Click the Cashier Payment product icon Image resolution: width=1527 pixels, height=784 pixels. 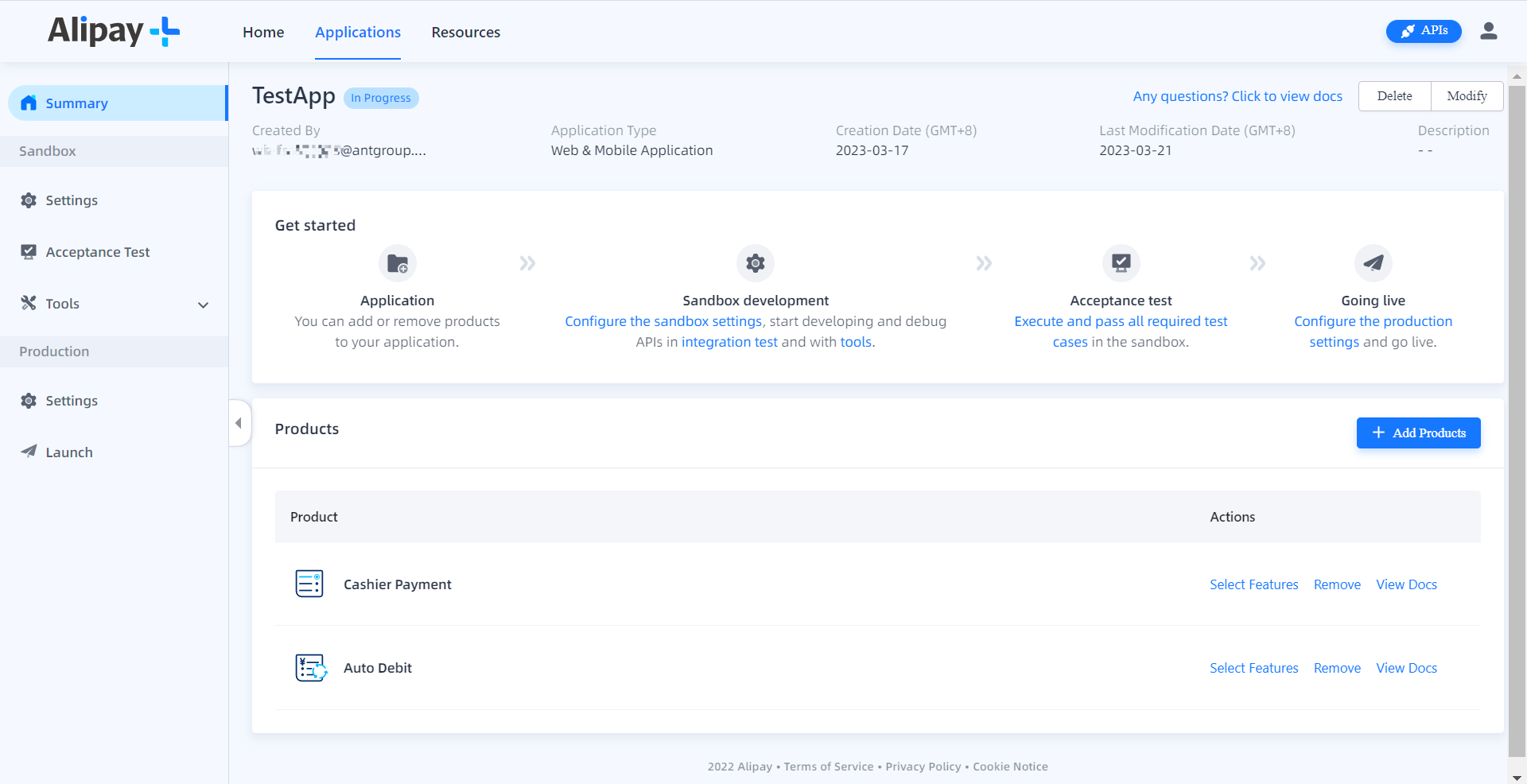[x=309, y=584]
